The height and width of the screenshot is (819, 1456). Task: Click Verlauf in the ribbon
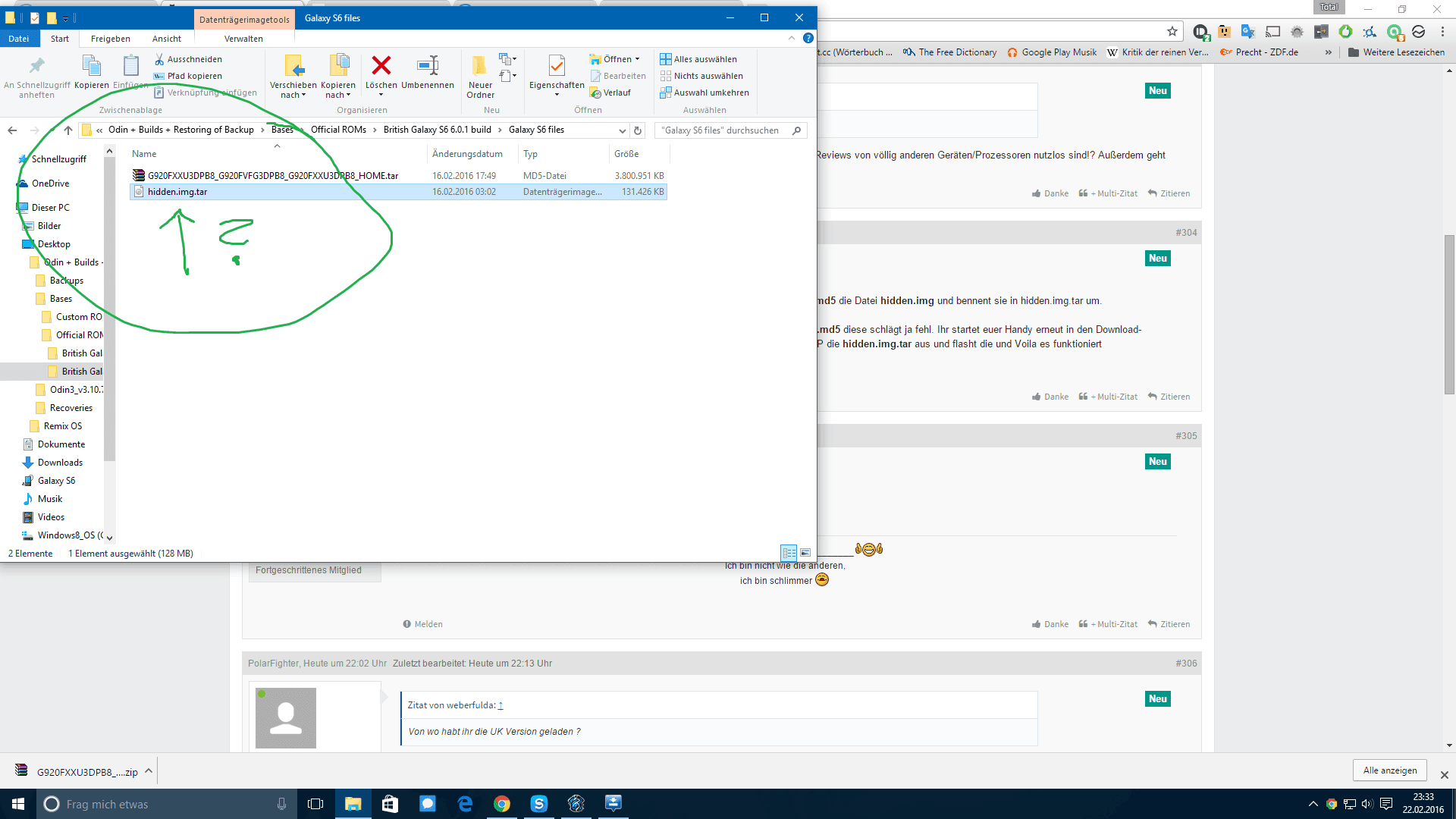[610, 93]
